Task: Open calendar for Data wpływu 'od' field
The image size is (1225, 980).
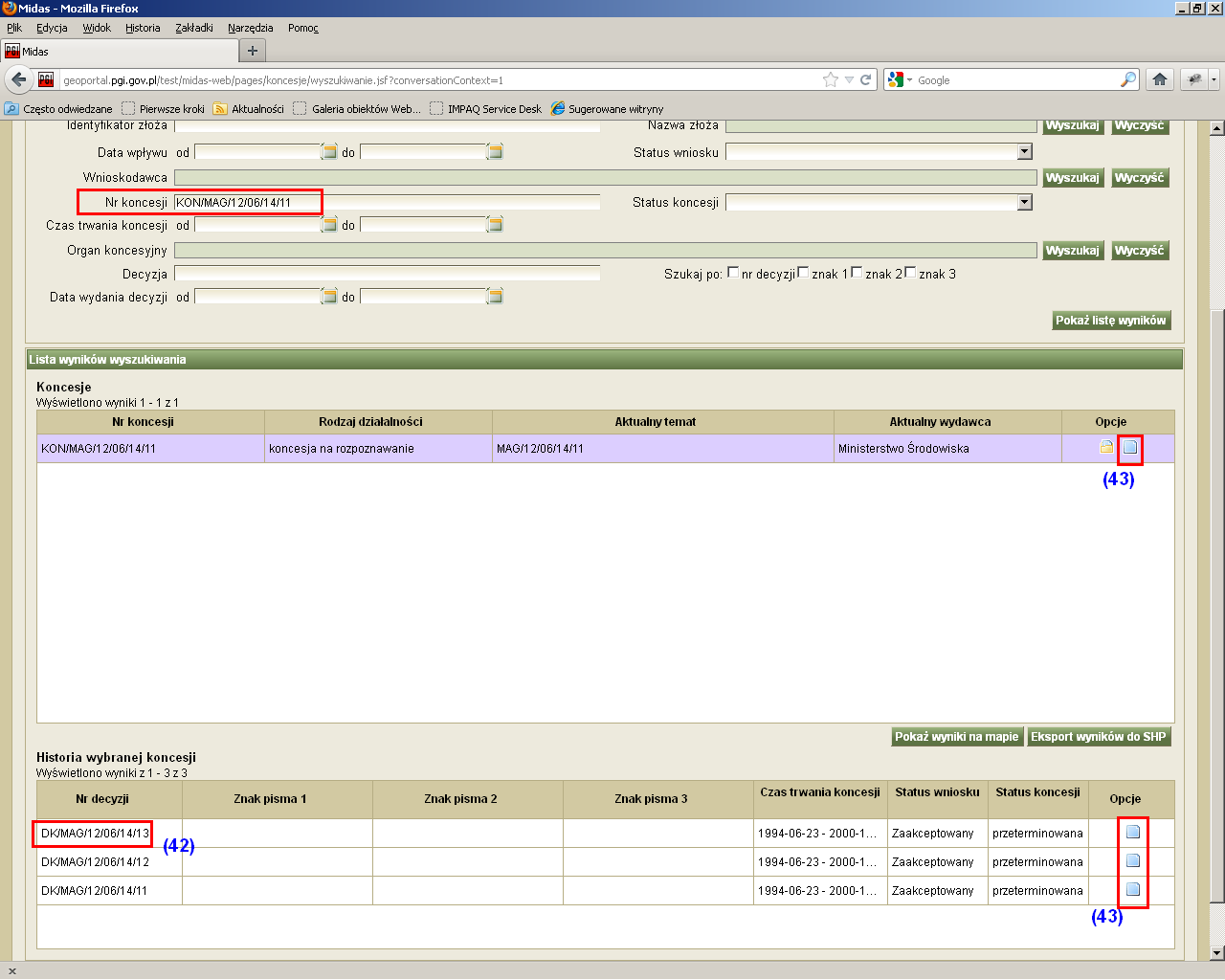Action: coord(329,151)
